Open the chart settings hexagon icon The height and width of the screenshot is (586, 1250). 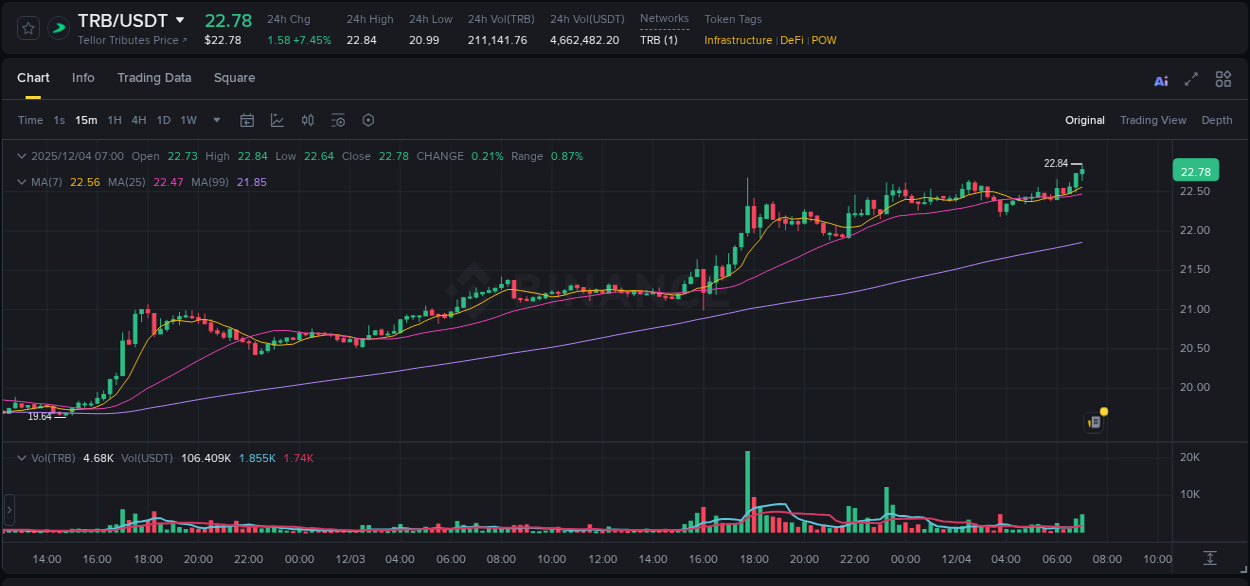click(x=367, y=120)
